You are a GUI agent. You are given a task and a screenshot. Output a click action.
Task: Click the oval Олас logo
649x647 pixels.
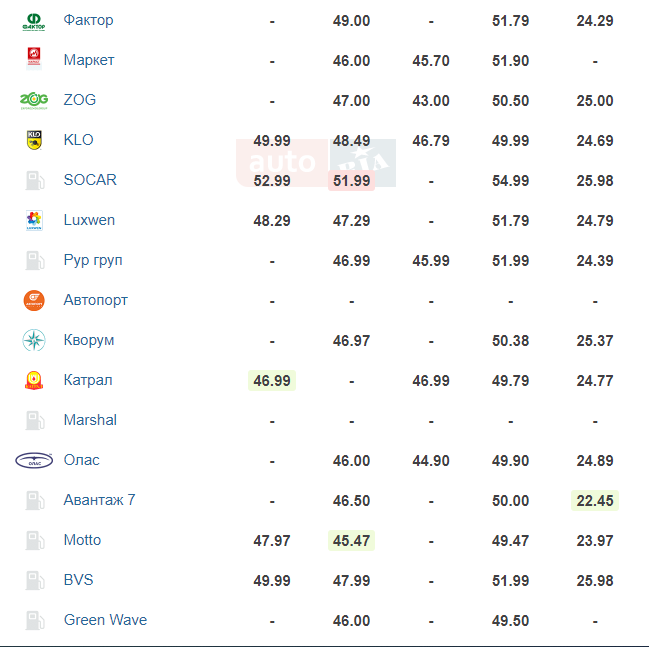click(x=34, y=460)
